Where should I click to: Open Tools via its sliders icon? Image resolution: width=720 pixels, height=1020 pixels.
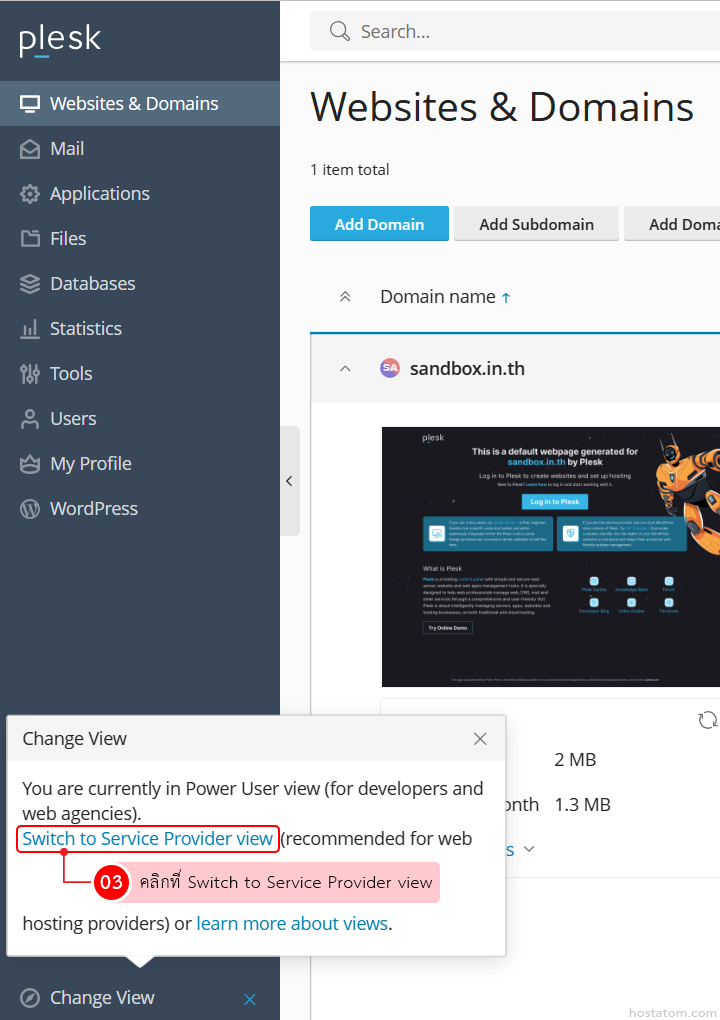pos(30,374)
